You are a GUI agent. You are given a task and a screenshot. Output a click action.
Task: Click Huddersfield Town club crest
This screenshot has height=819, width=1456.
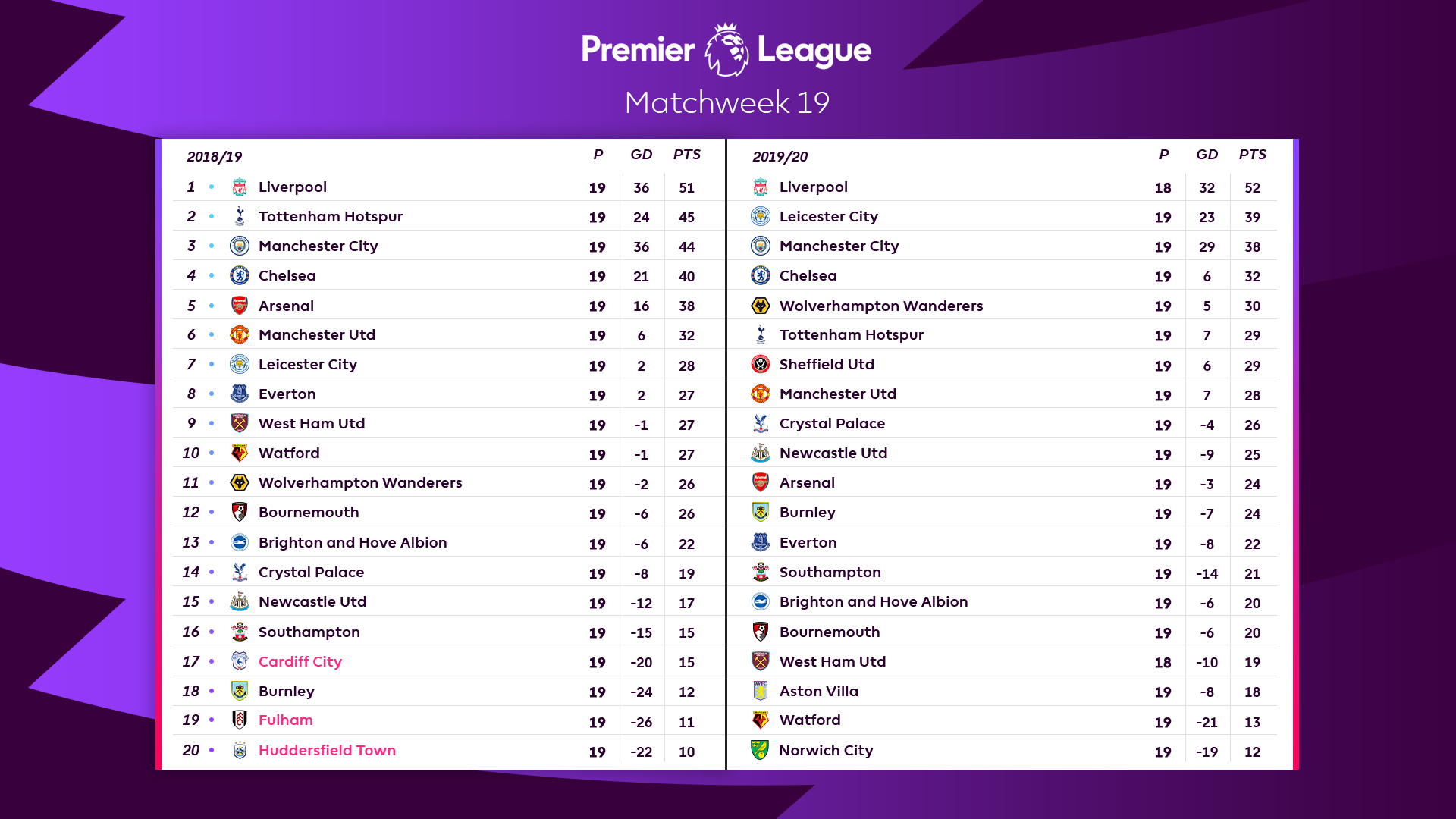coord(240,750)
